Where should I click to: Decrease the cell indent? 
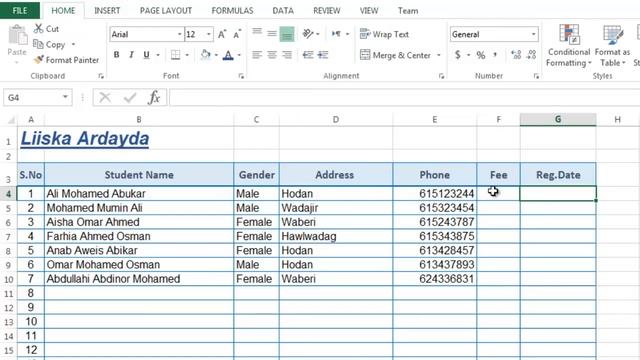tap(308, 55)
